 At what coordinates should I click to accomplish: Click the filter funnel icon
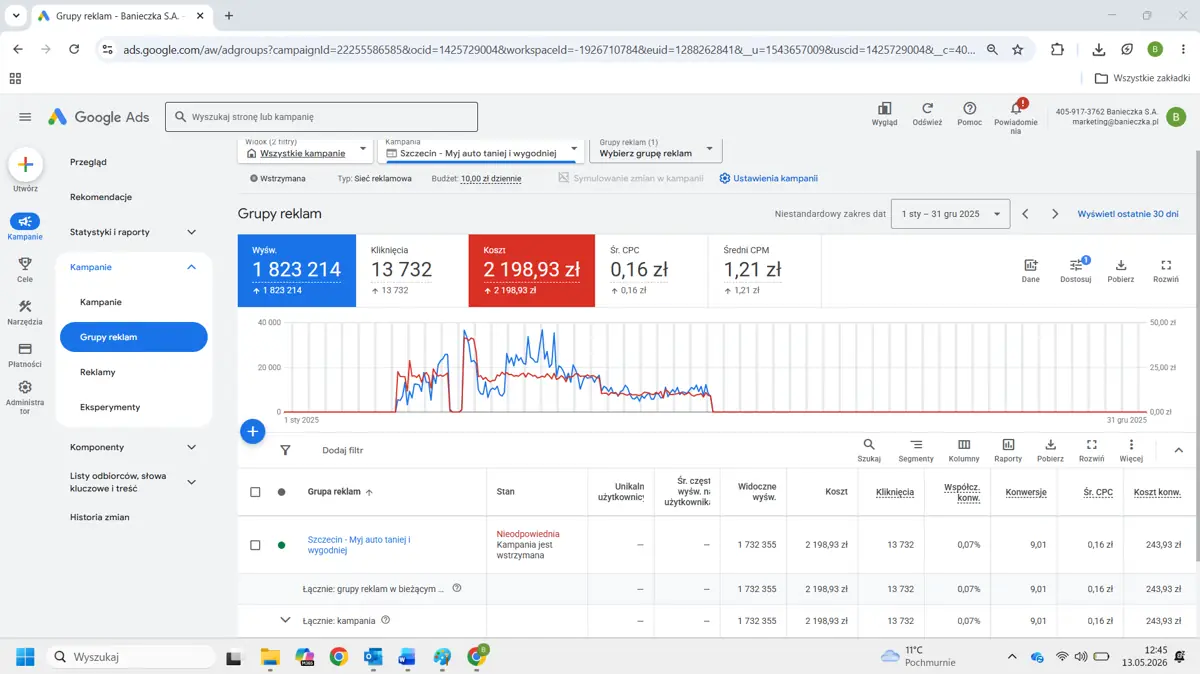tap(285, 451)
